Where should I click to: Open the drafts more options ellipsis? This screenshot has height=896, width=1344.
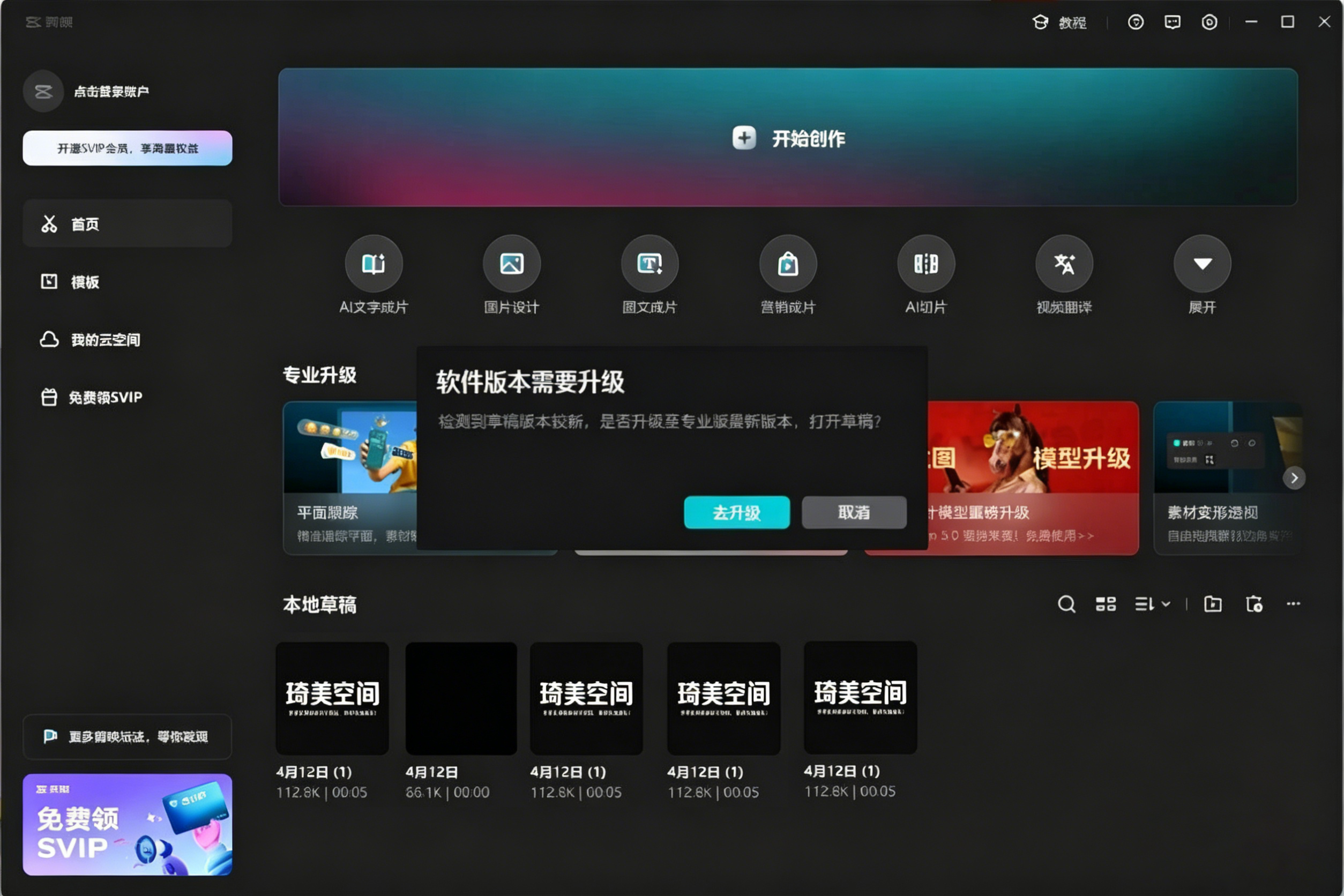click(1293, 604)
